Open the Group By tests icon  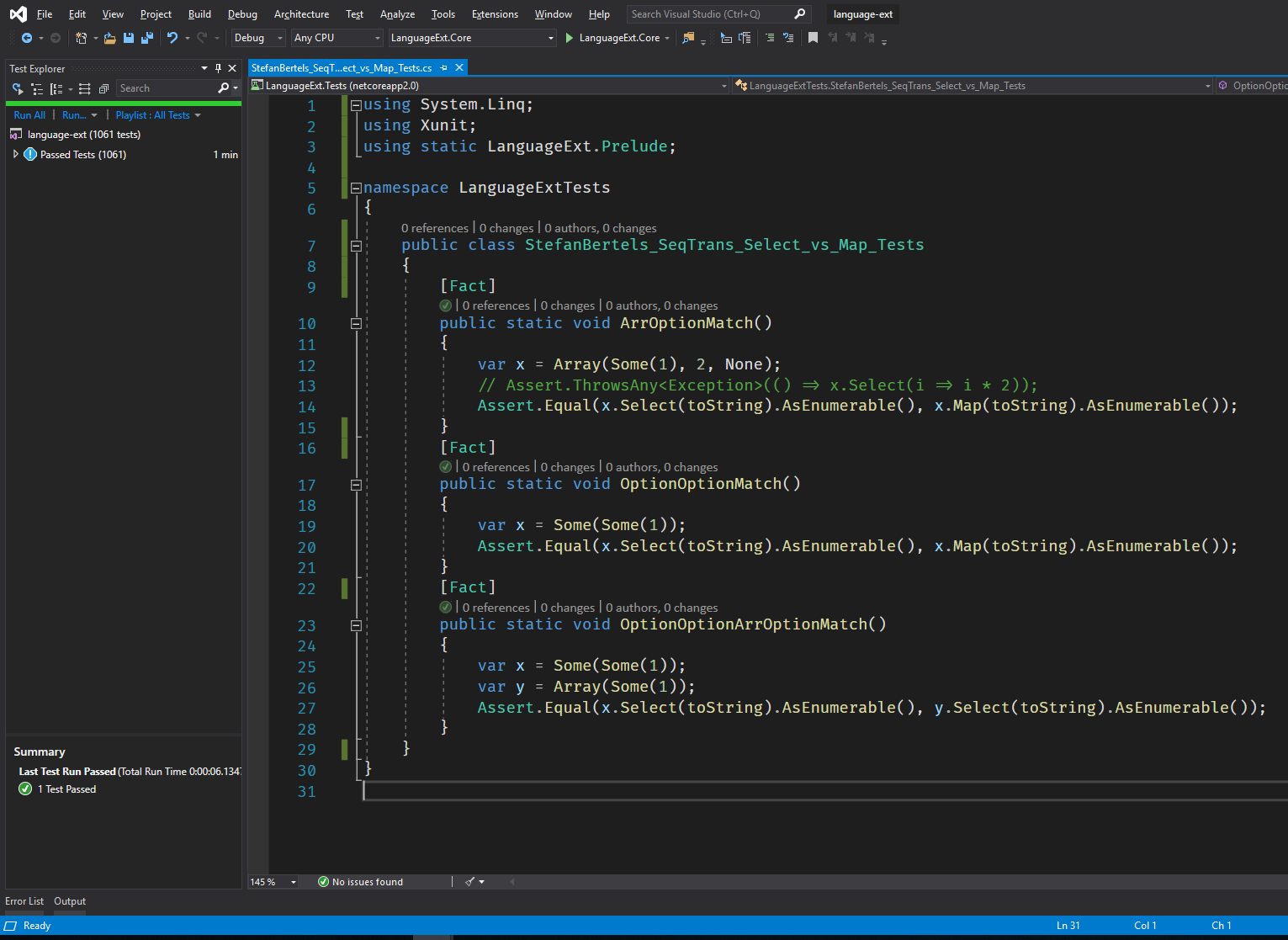pos(57,88)
